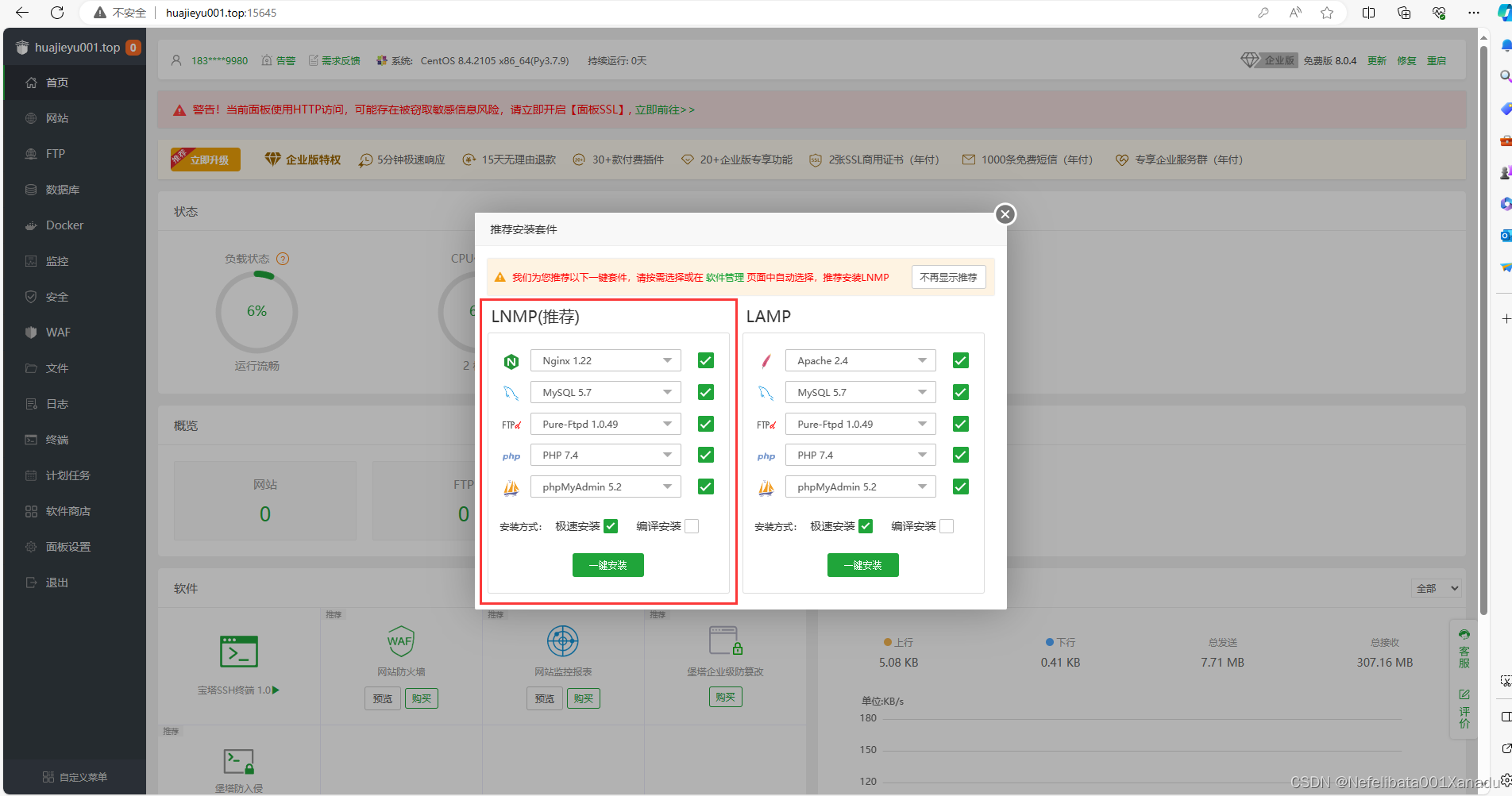Uncheck Apache 2.4 in LAMP
The width and height of the screenshot is (1512, 796).
[x=960, y=360]
